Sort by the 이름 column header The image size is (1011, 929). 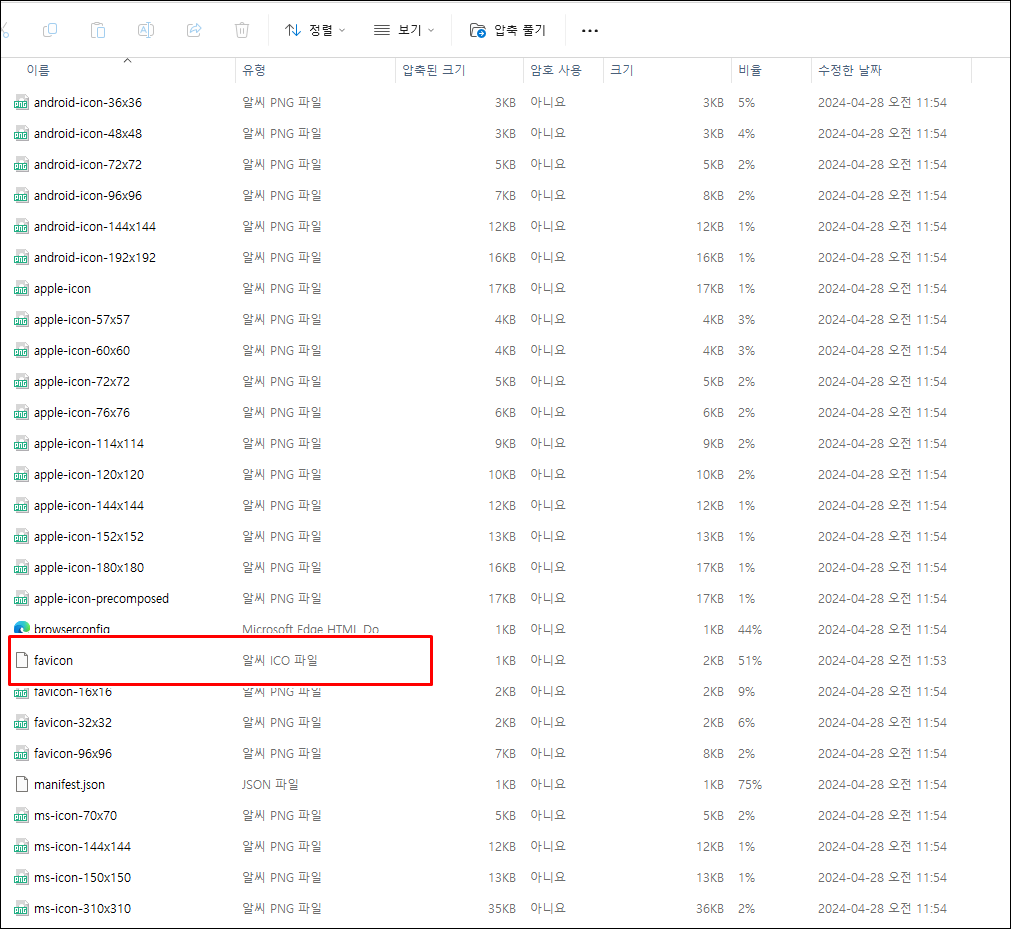[x=38, y=70]
